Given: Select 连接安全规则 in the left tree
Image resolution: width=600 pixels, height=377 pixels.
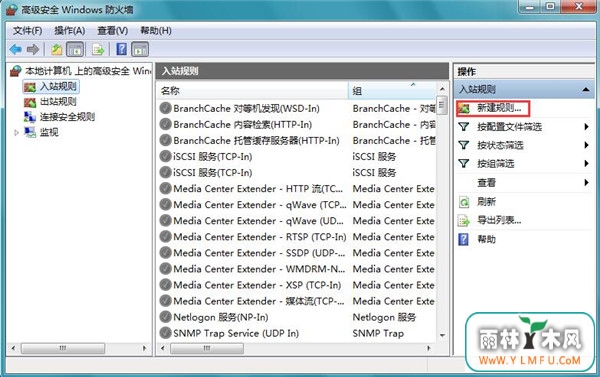Looking at the screenshot, I should click(x=67, y=117).
